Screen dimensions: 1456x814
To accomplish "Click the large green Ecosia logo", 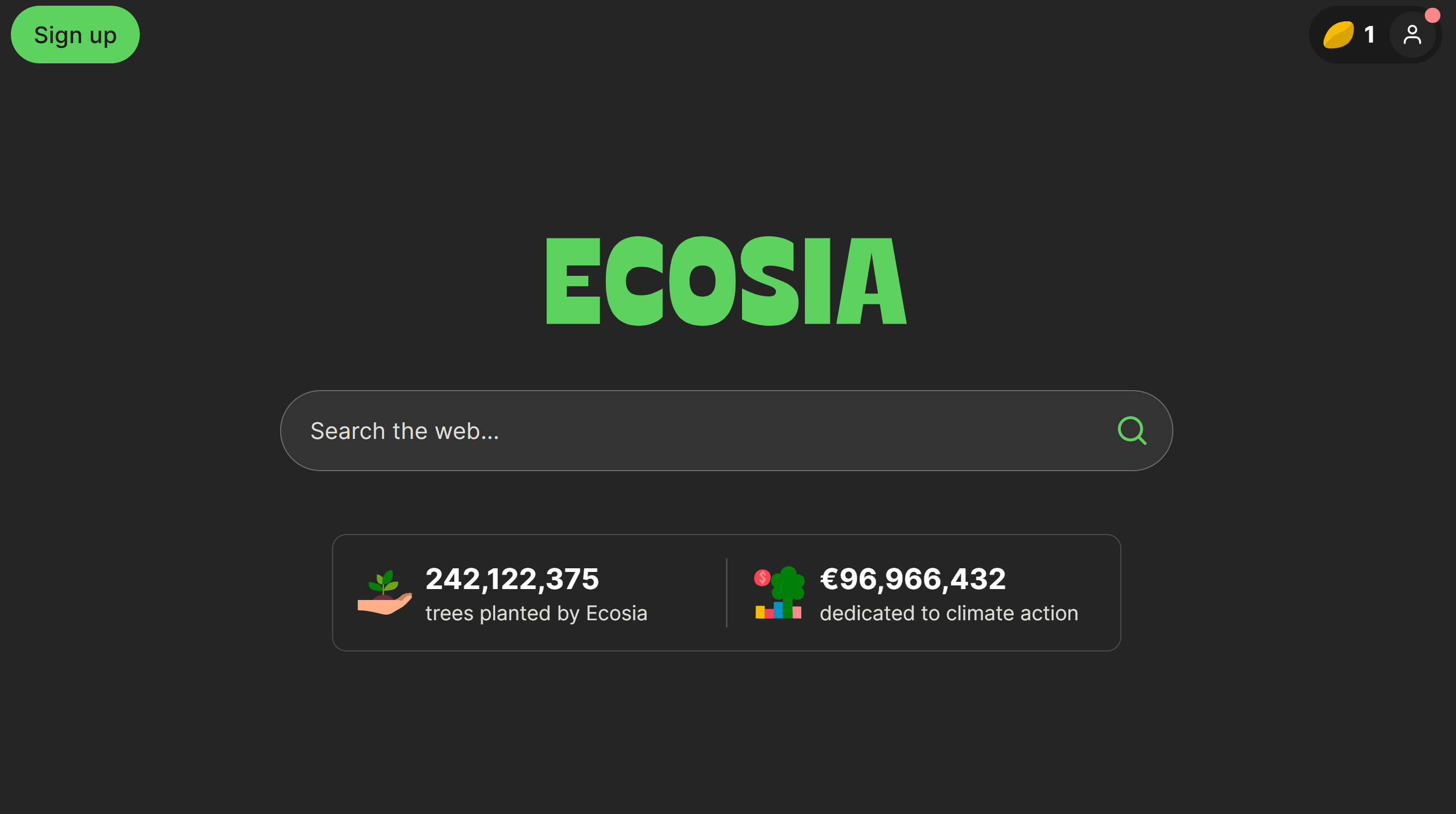I will point(726,281).
